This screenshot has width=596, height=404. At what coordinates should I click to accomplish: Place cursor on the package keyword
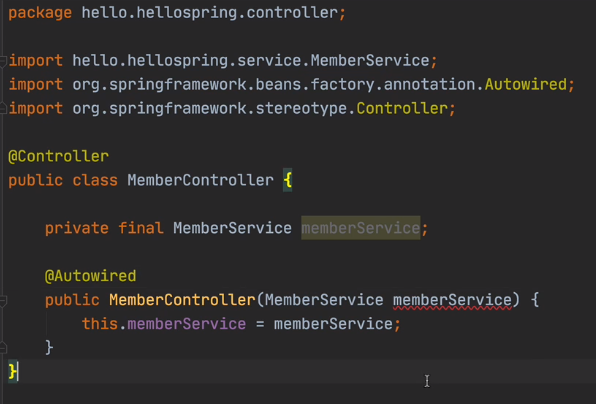40,13
